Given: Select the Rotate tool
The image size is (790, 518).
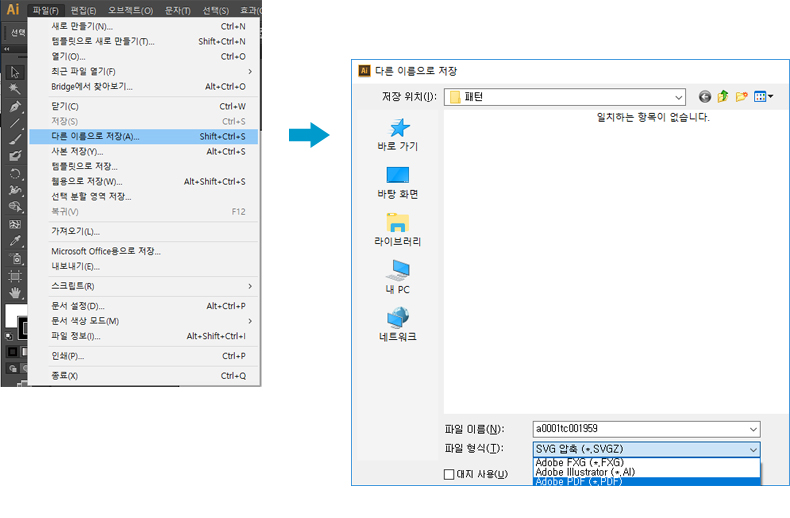Looking at the screenshot, I should tap(15, 174).
